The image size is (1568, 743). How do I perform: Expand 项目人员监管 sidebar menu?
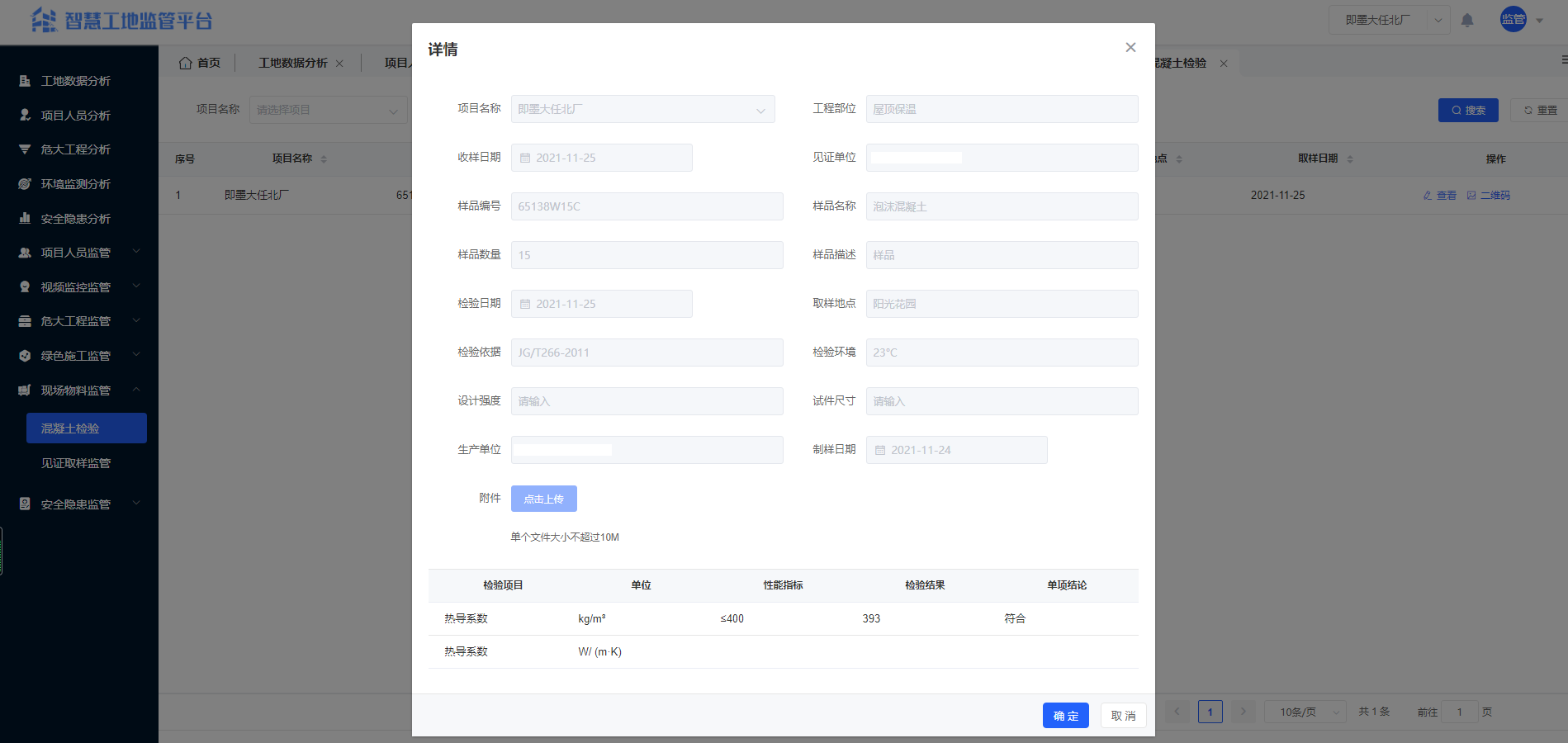(x=79, y=253)
